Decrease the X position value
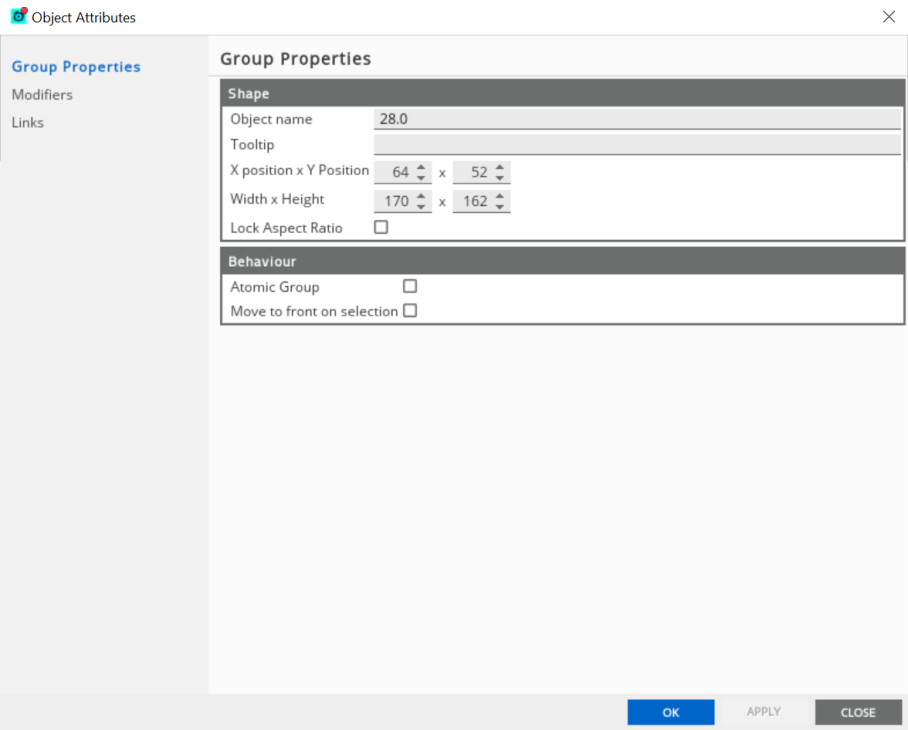The width and height of the screenshot is (908, 730). click(421, 178)
